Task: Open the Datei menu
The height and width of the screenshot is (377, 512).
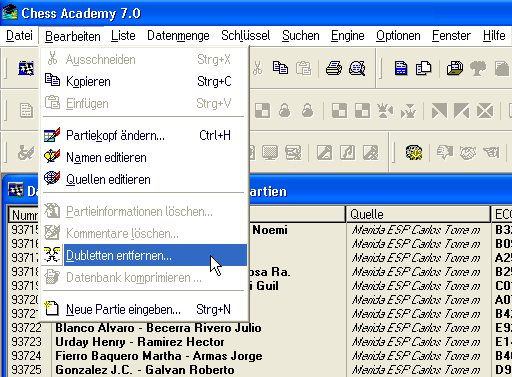Action: (19, 36)
